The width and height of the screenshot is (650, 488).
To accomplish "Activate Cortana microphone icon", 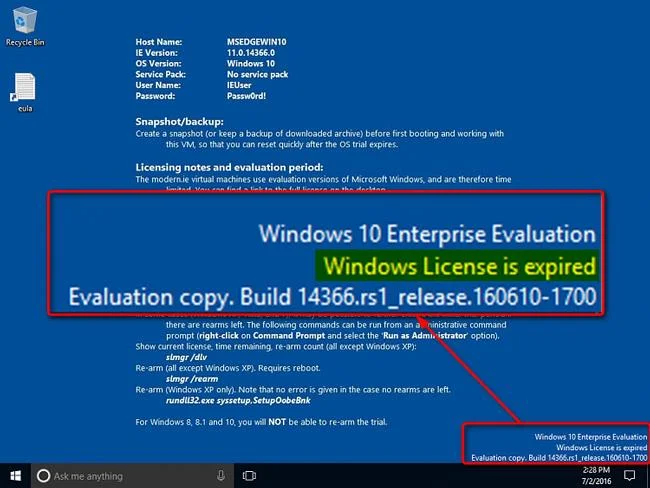I will pos(221,476).
